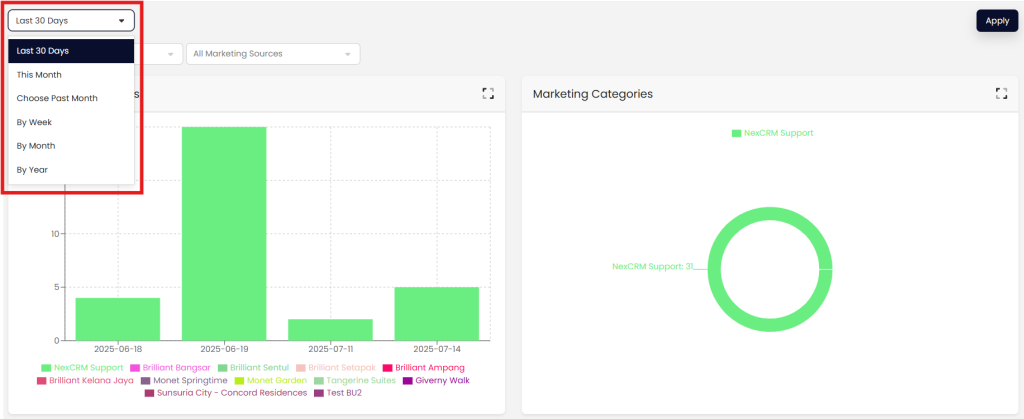Toggle NexCRM Support legend in bar chart
1024x419 pixels.
point(84,367)
